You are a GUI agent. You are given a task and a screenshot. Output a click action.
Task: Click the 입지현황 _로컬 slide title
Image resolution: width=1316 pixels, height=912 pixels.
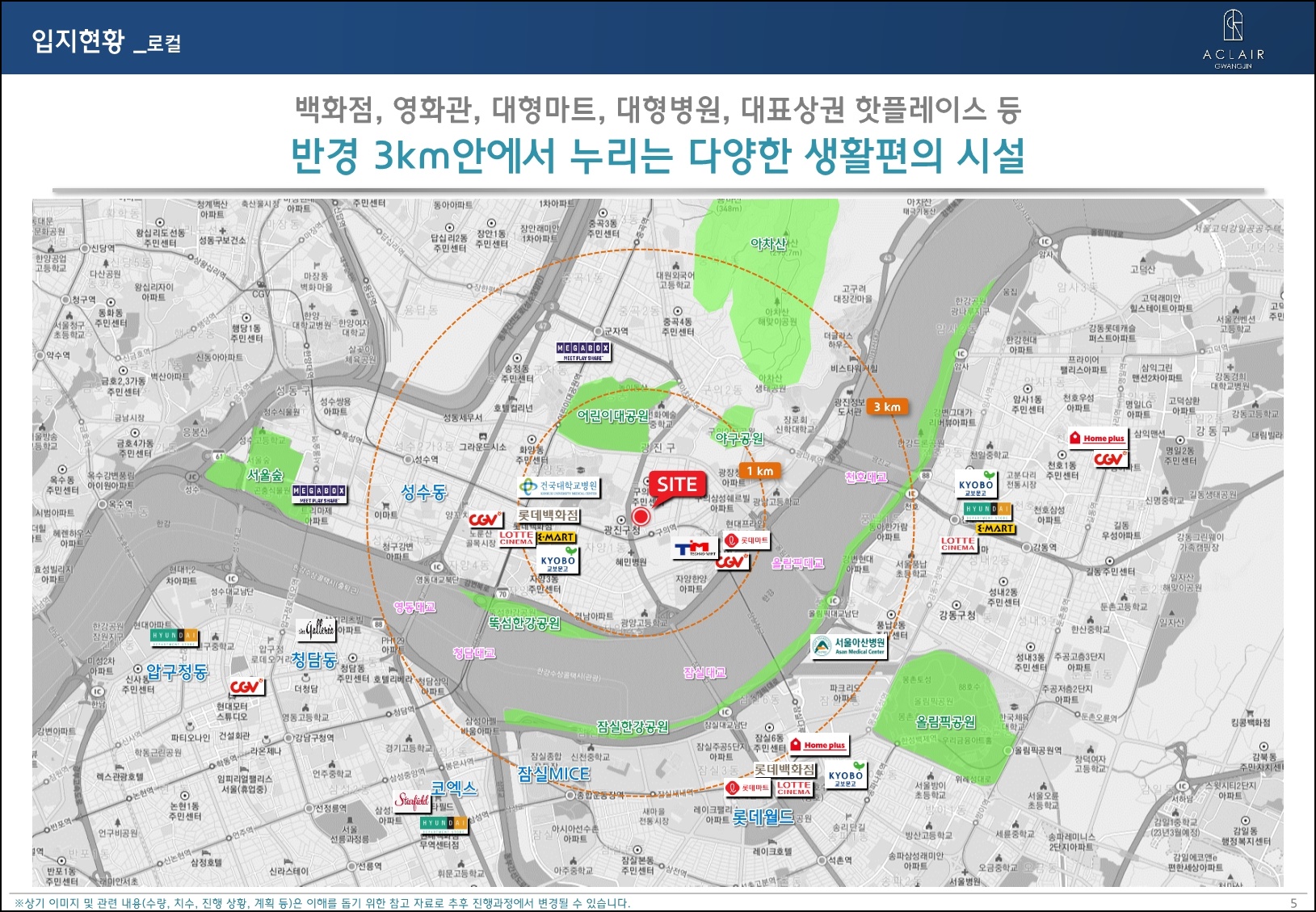106,40
